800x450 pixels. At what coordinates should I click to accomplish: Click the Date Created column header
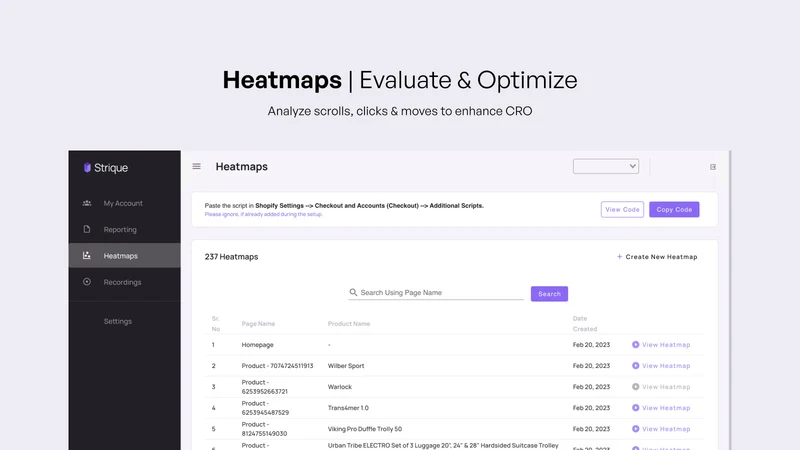click(x=585, y=323)
